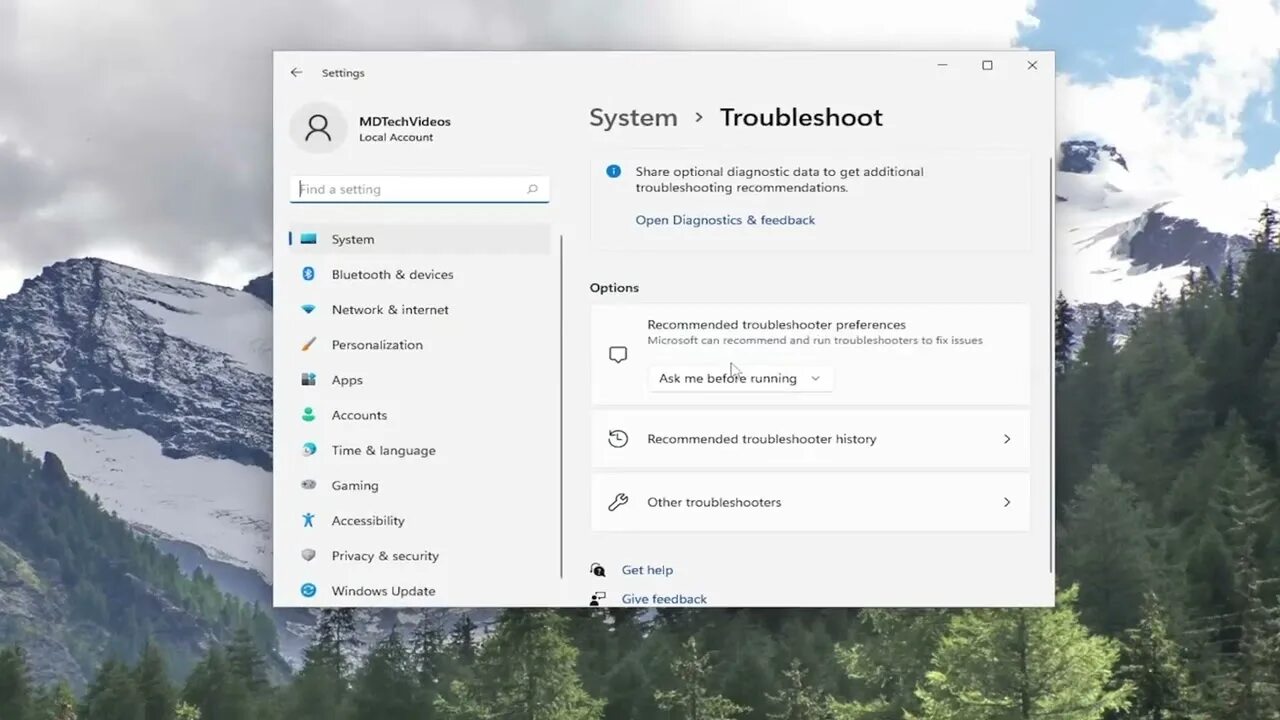This screenshot has width=1280, height=720.
Task: Click the blue info icon by diagnostic message
Action: [614, 172]
